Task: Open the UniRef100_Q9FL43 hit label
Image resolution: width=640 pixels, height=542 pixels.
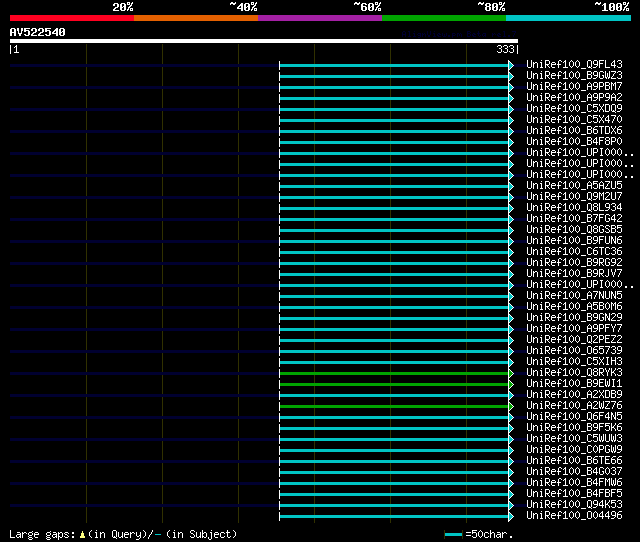Action: click(574, 64)
